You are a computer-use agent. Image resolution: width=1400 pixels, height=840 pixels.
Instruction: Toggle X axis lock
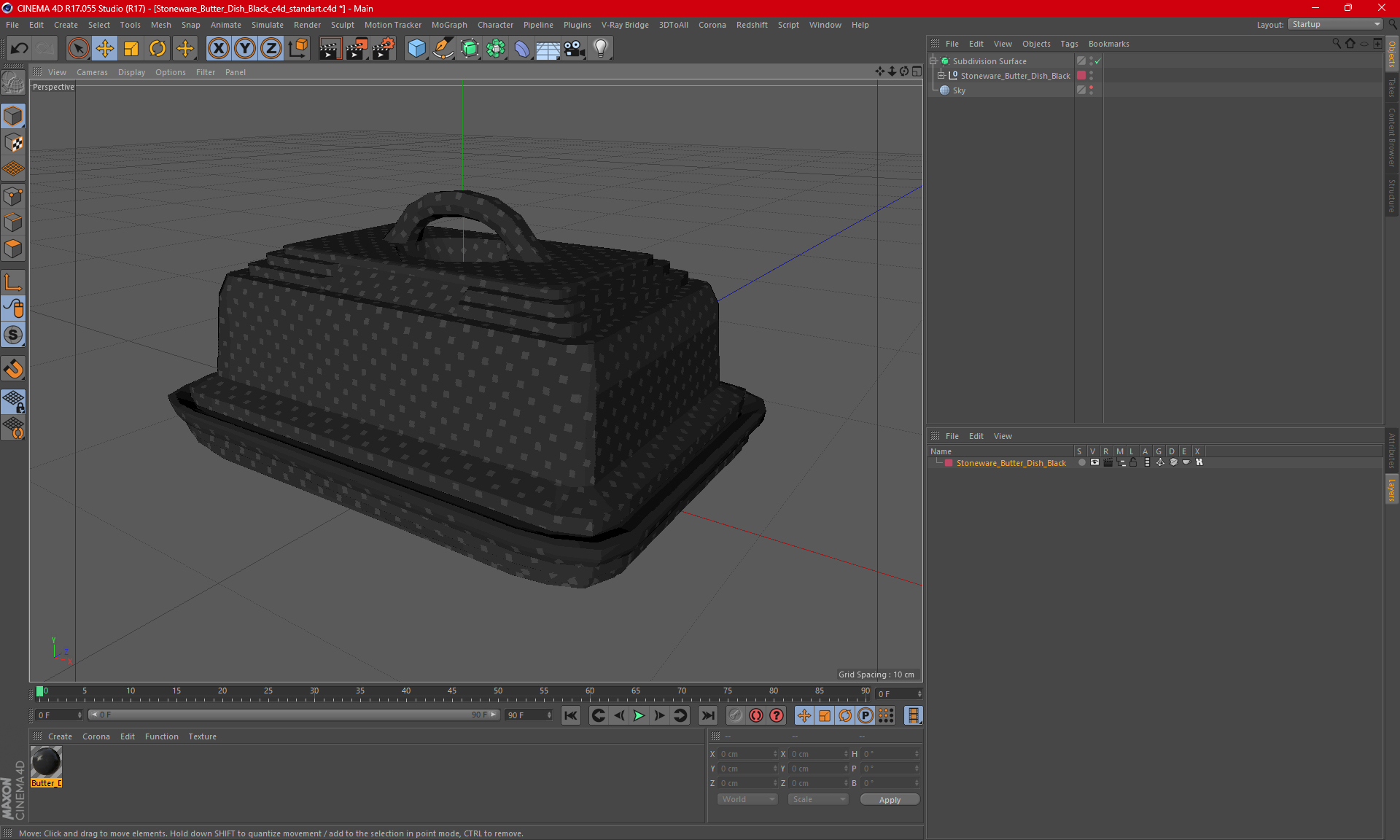coord(218,48)
